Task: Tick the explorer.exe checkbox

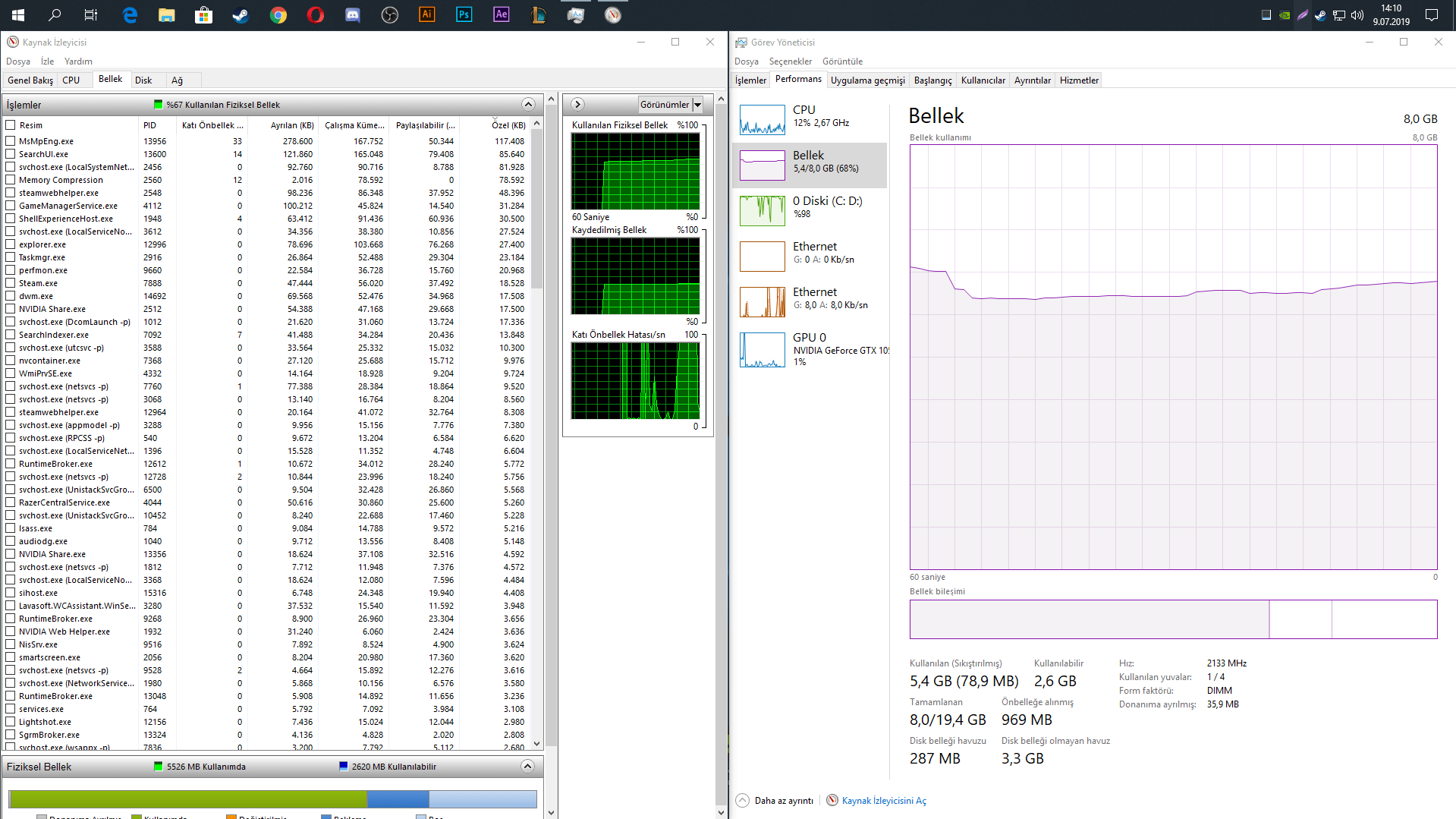Action: pos(11,244)
